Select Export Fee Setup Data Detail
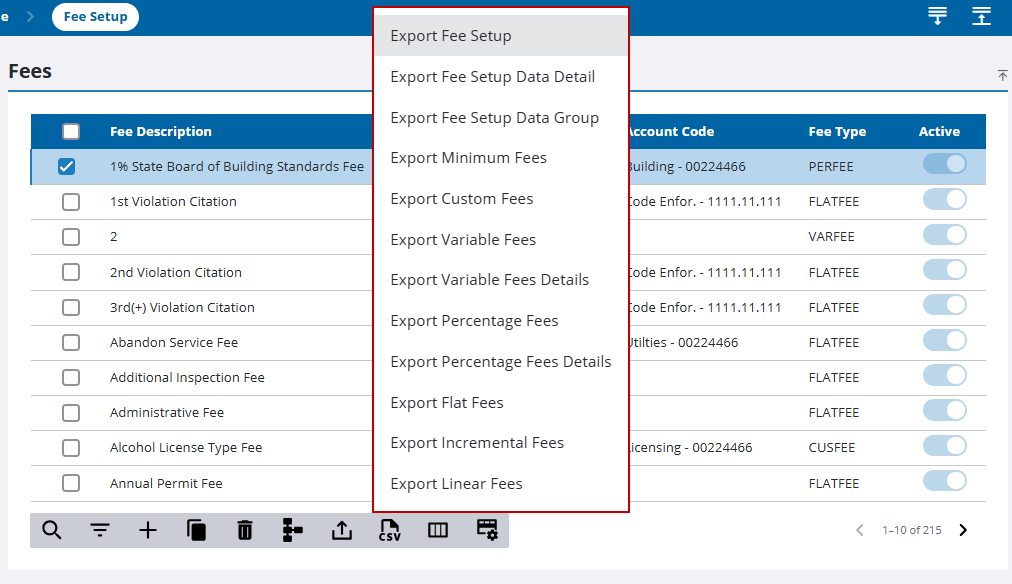1012x584 pixels. (x=492, y=77)
